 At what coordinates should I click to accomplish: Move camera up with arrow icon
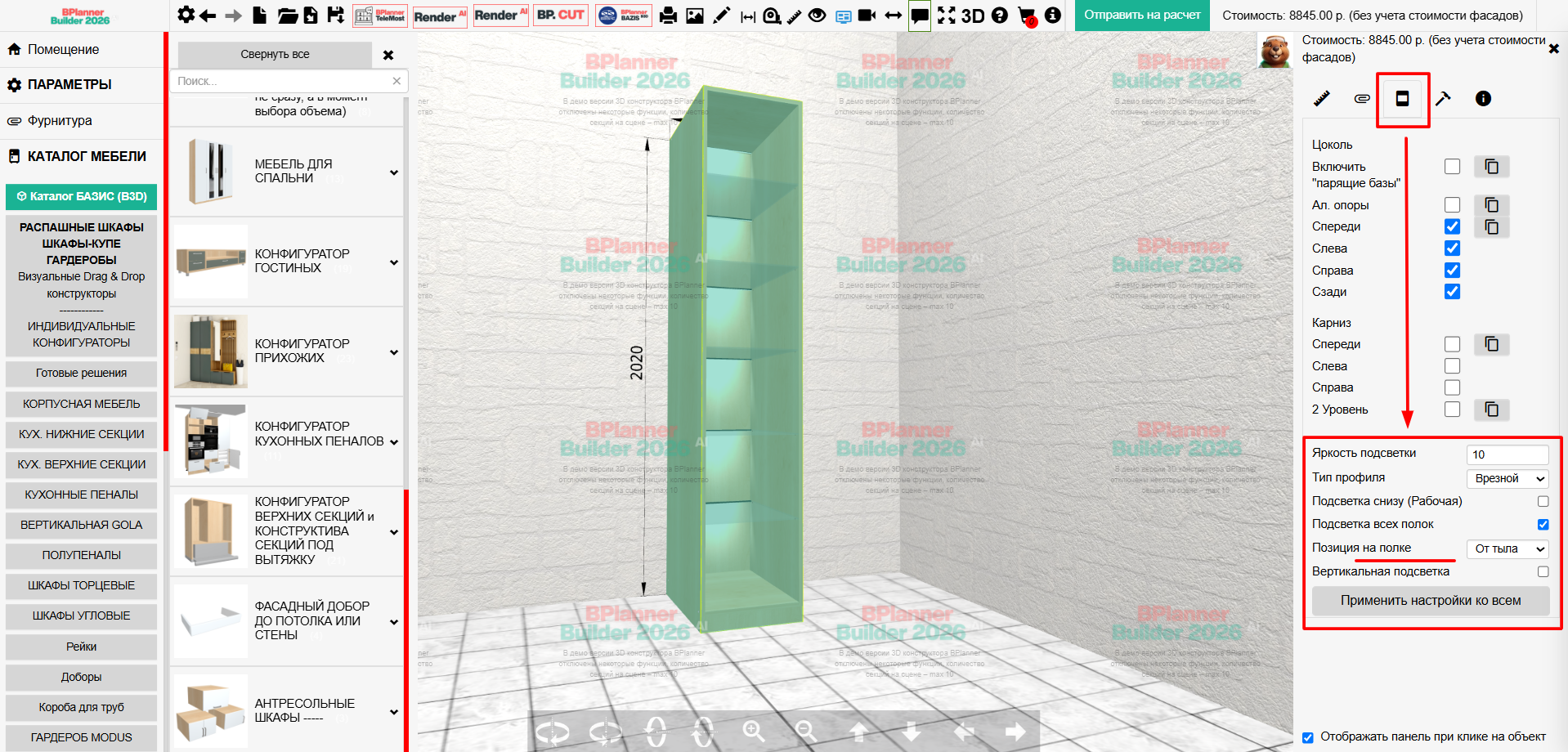pos(858,732)
